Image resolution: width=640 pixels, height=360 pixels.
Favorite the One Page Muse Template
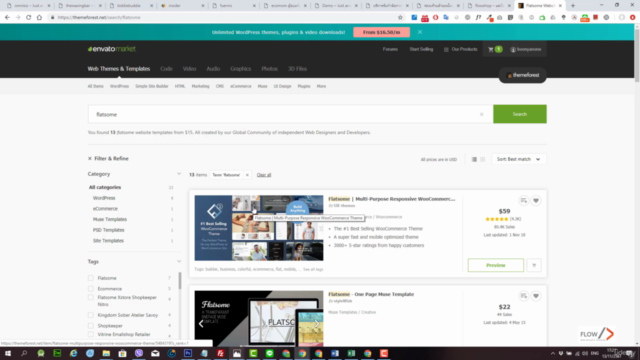(536, 296)
